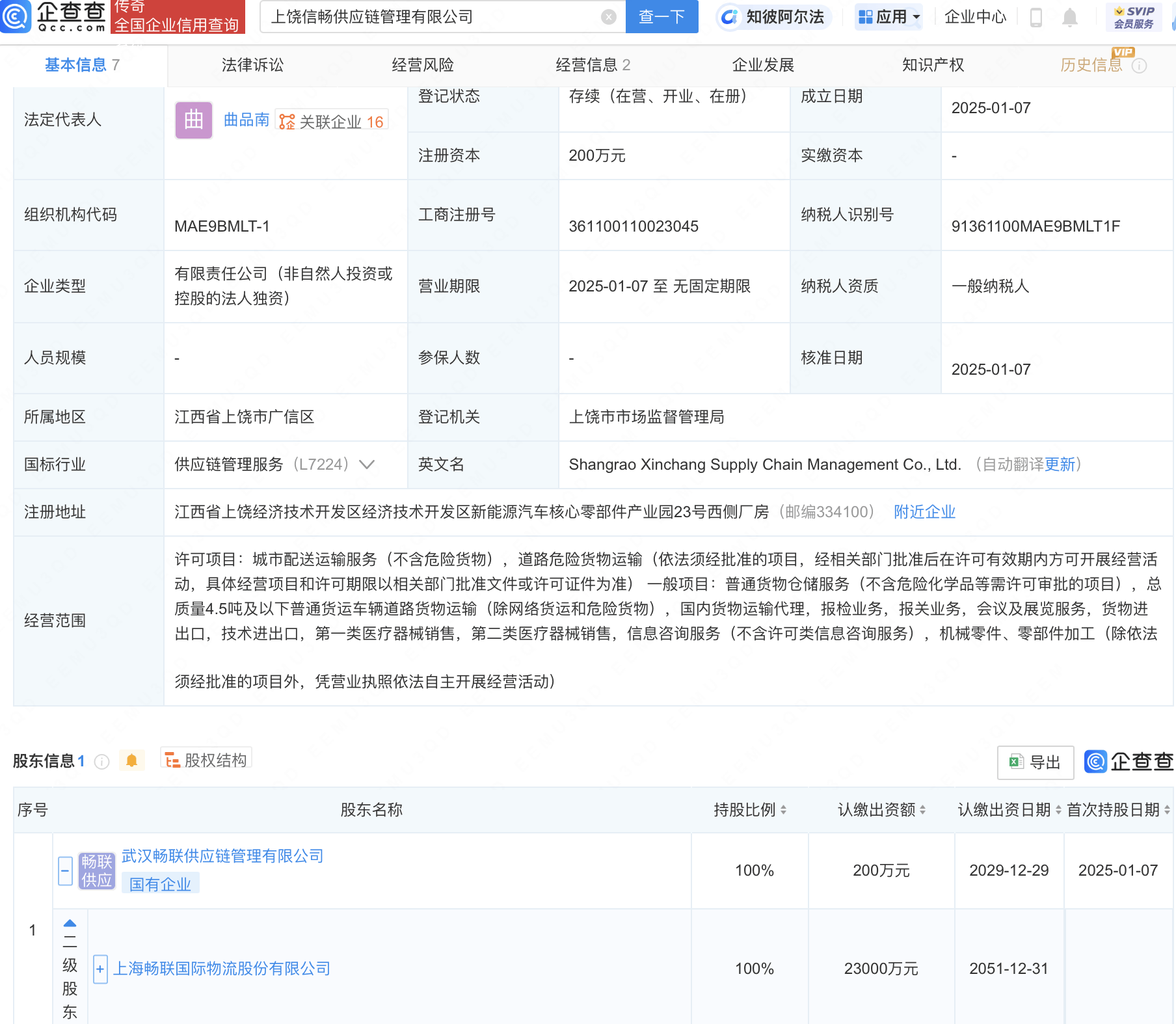Click the 查一下 search button

click(661, 17)
